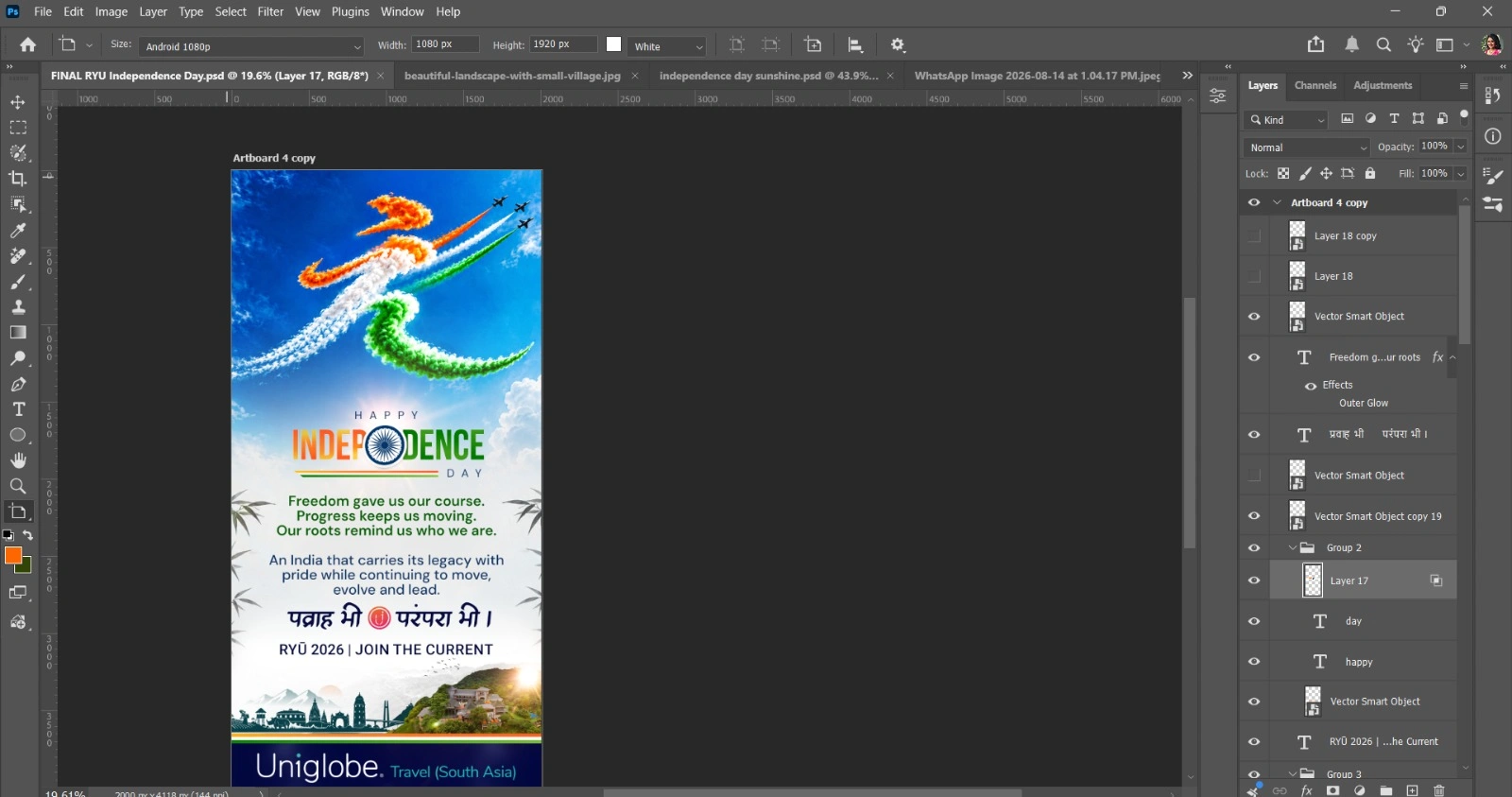Open the Layer menu

(x=153, y=12)
